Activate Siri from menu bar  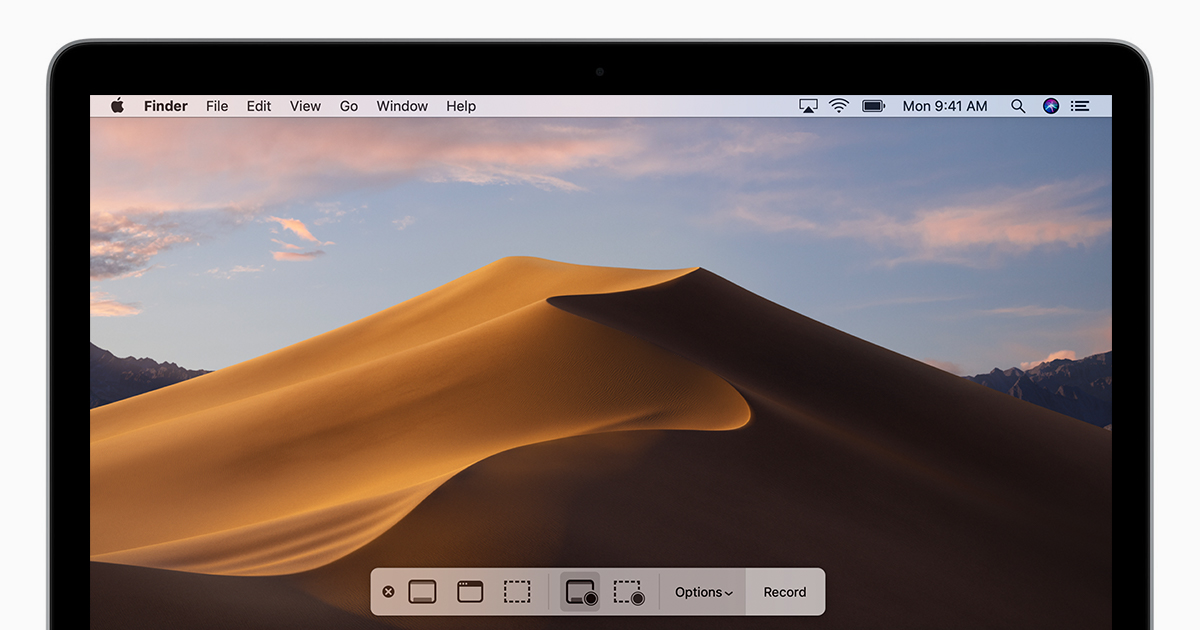tap(1050, 106)
